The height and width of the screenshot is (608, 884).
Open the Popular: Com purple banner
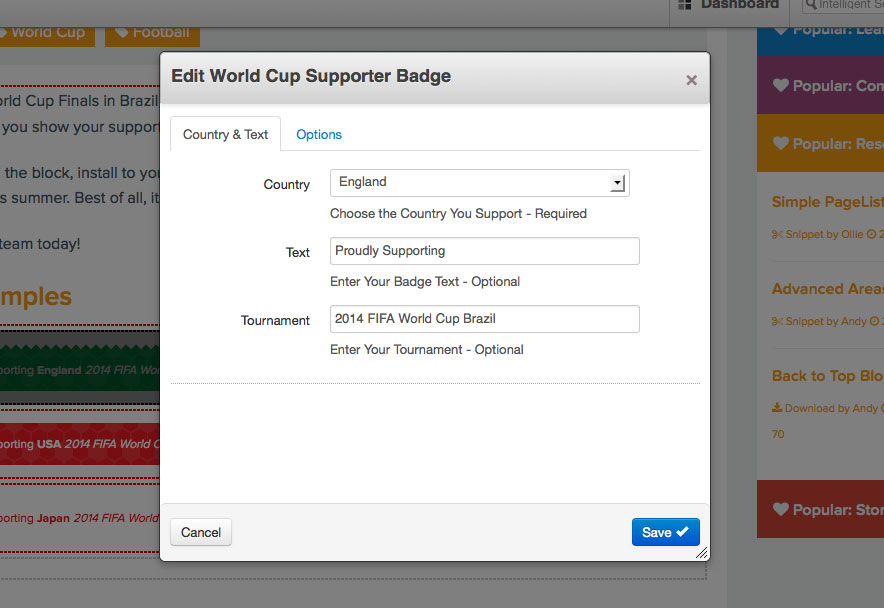pyautogui.click(x=820, y=86)
